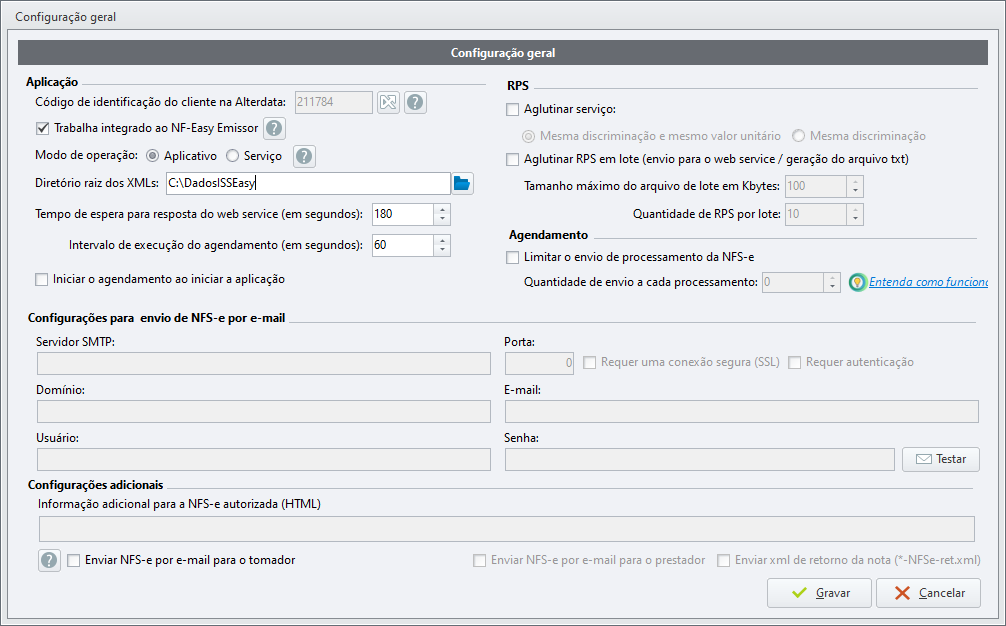Select the Mesma discriminação radio option
Viewport: 1006px width, 626px height.
point(798,136)
